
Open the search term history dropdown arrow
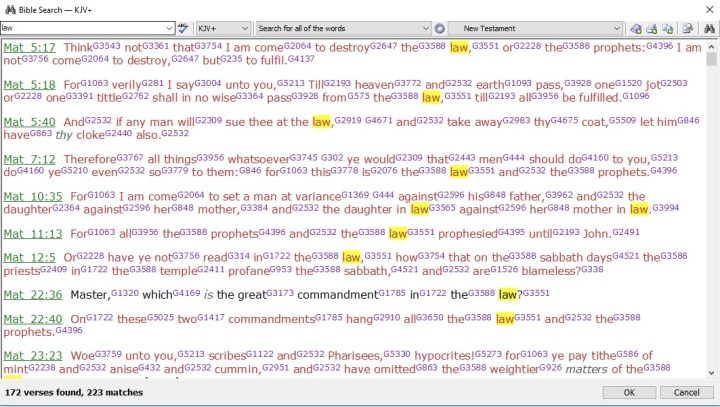point(168,28)
